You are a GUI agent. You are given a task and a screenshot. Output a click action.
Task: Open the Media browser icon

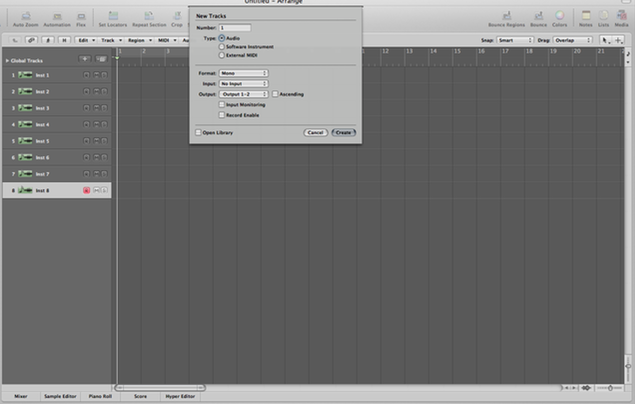(x=620, y=17)
